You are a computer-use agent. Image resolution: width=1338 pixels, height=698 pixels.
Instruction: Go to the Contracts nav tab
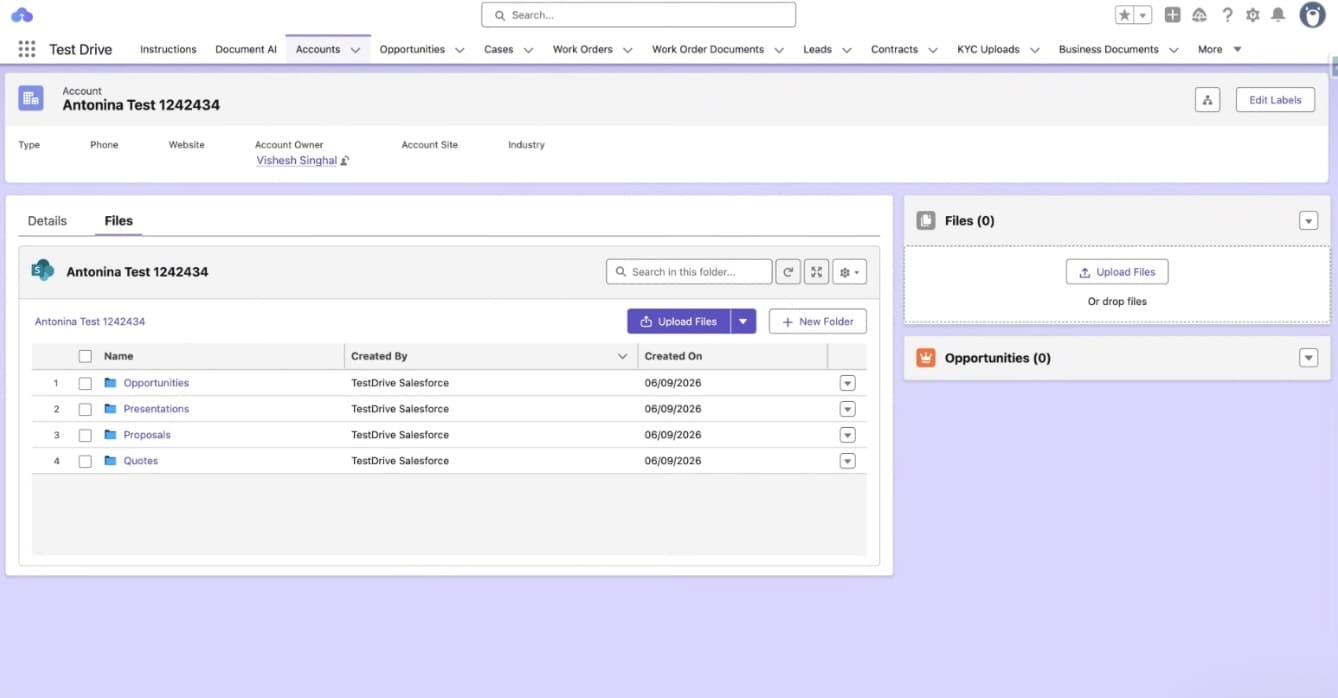pos(894,49)
